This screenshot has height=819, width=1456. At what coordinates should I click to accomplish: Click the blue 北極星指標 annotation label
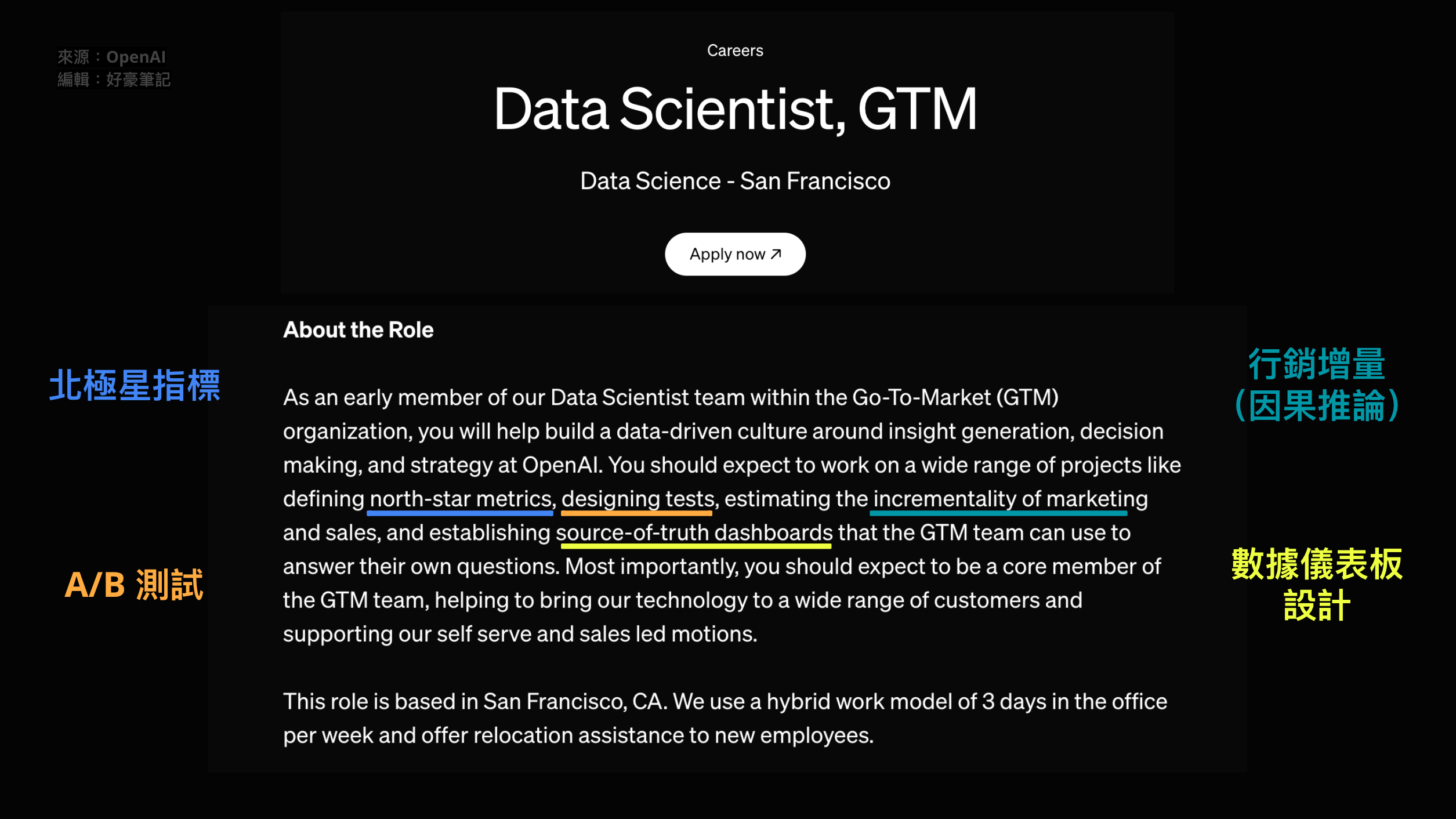click(x=135, y=385)
